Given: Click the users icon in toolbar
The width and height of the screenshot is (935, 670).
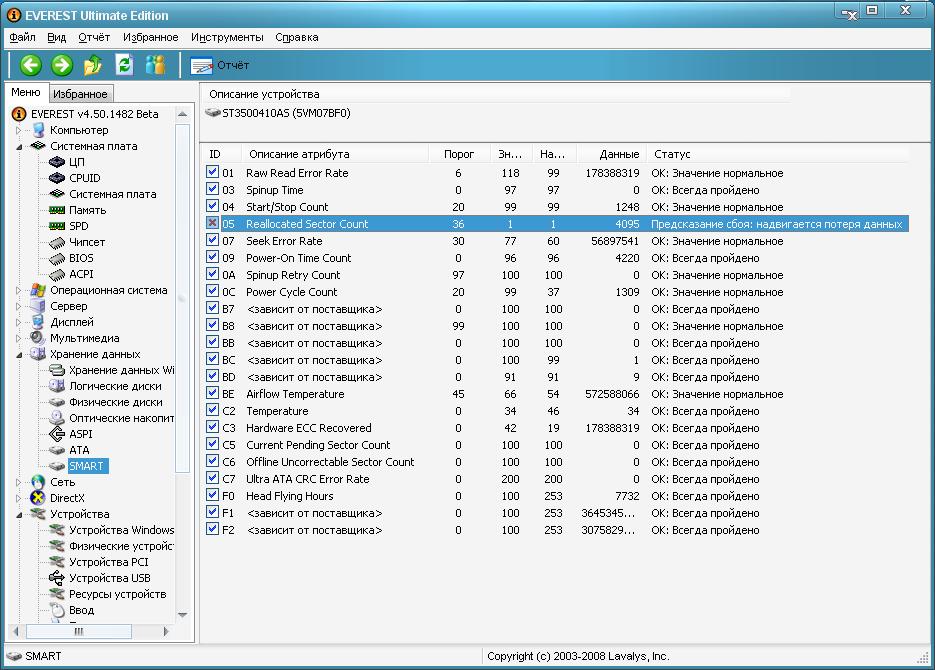Looking at the screenshot, I should 155,65.
